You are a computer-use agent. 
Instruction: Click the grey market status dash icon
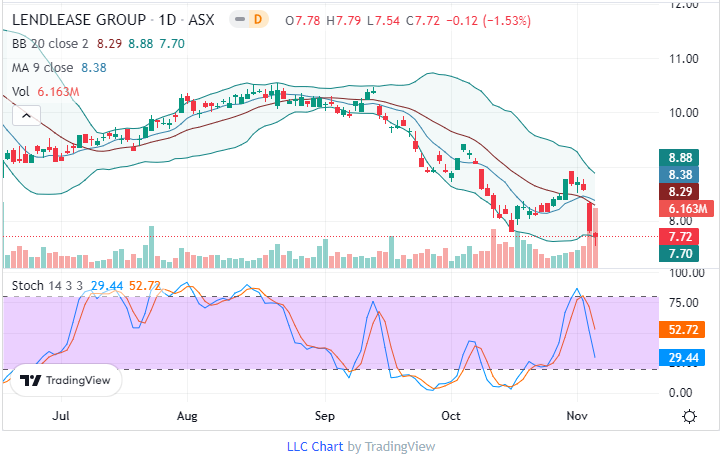pyautogui.click(x=238, y=20)
